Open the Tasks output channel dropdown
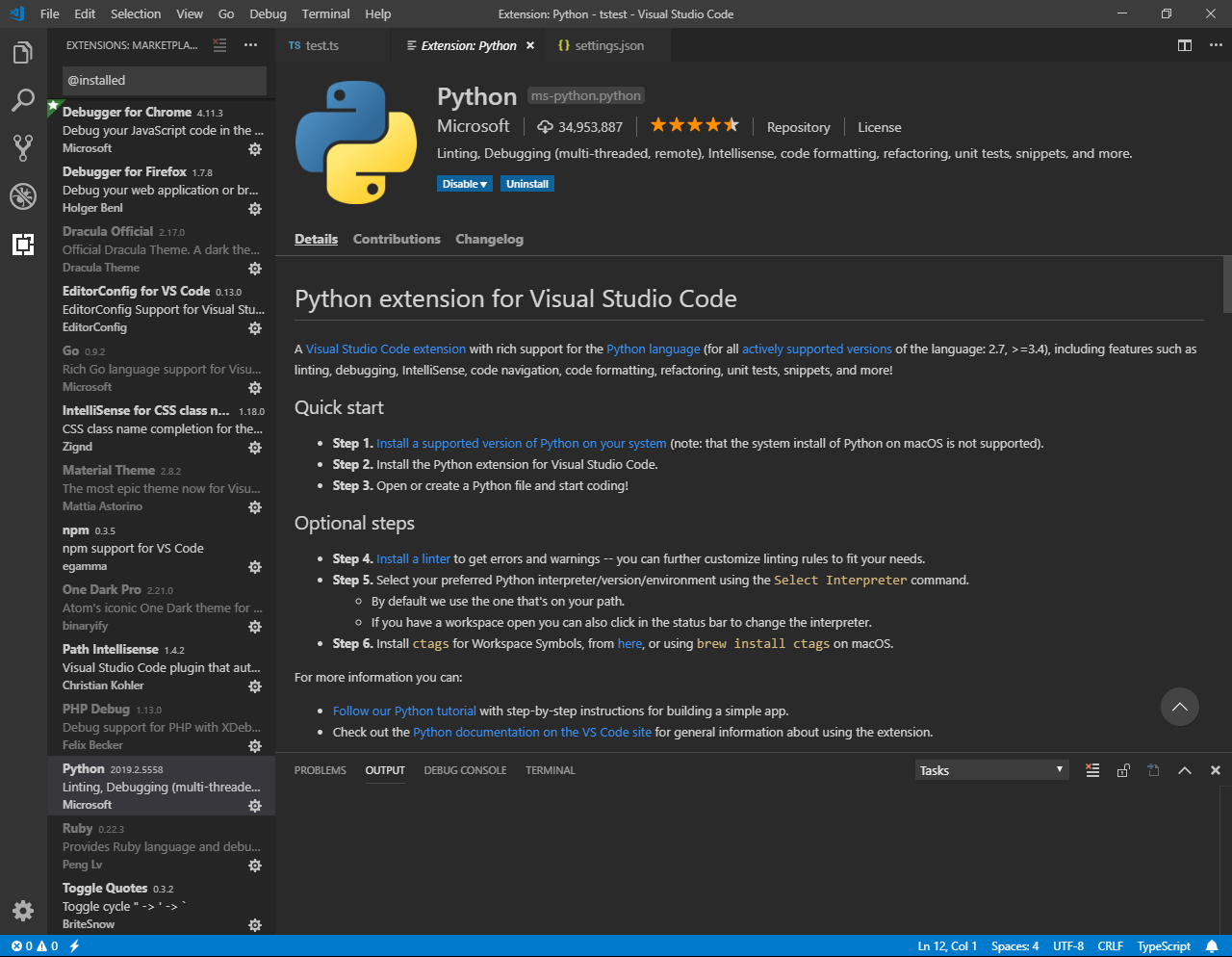1232x957 pixels. coord(991,770)
